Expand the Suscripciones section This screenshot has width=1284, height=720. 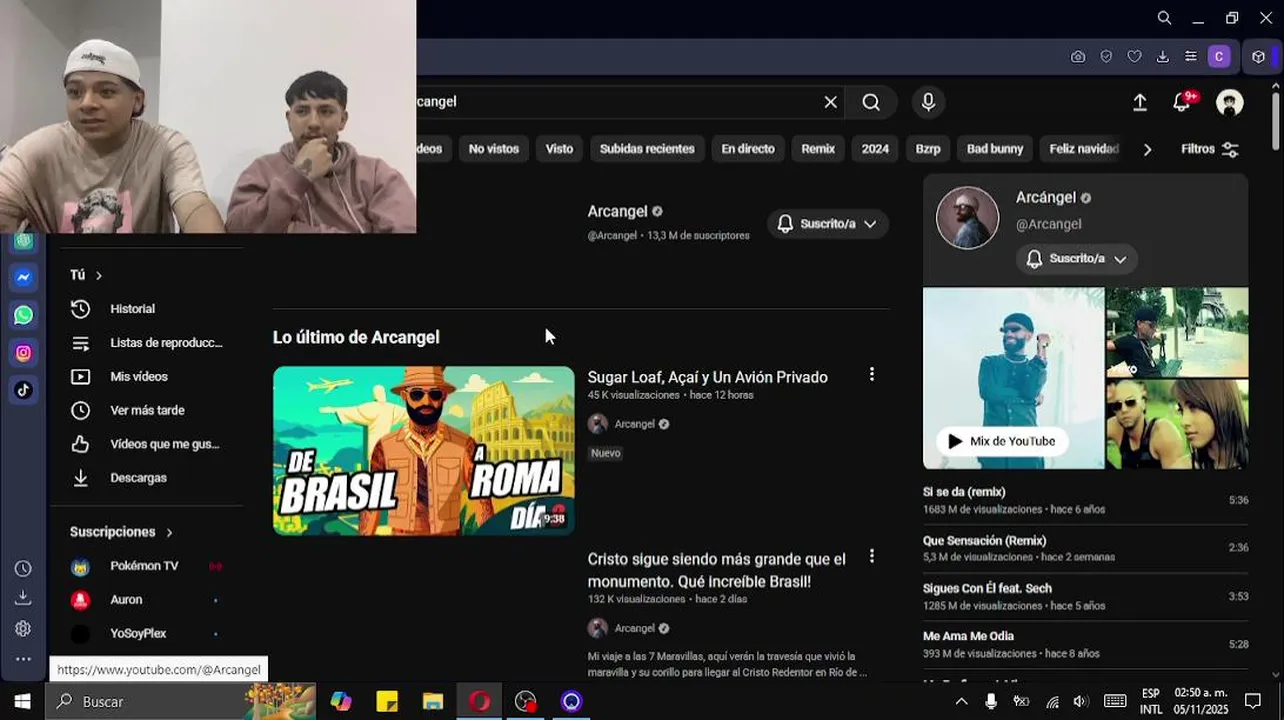point(121,532)
